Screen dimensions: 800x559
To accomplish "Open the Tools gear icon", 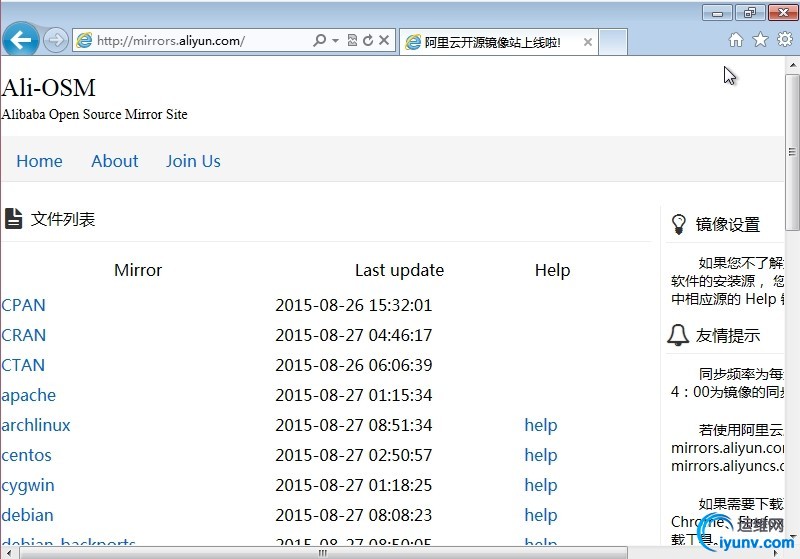I will 785,39.
